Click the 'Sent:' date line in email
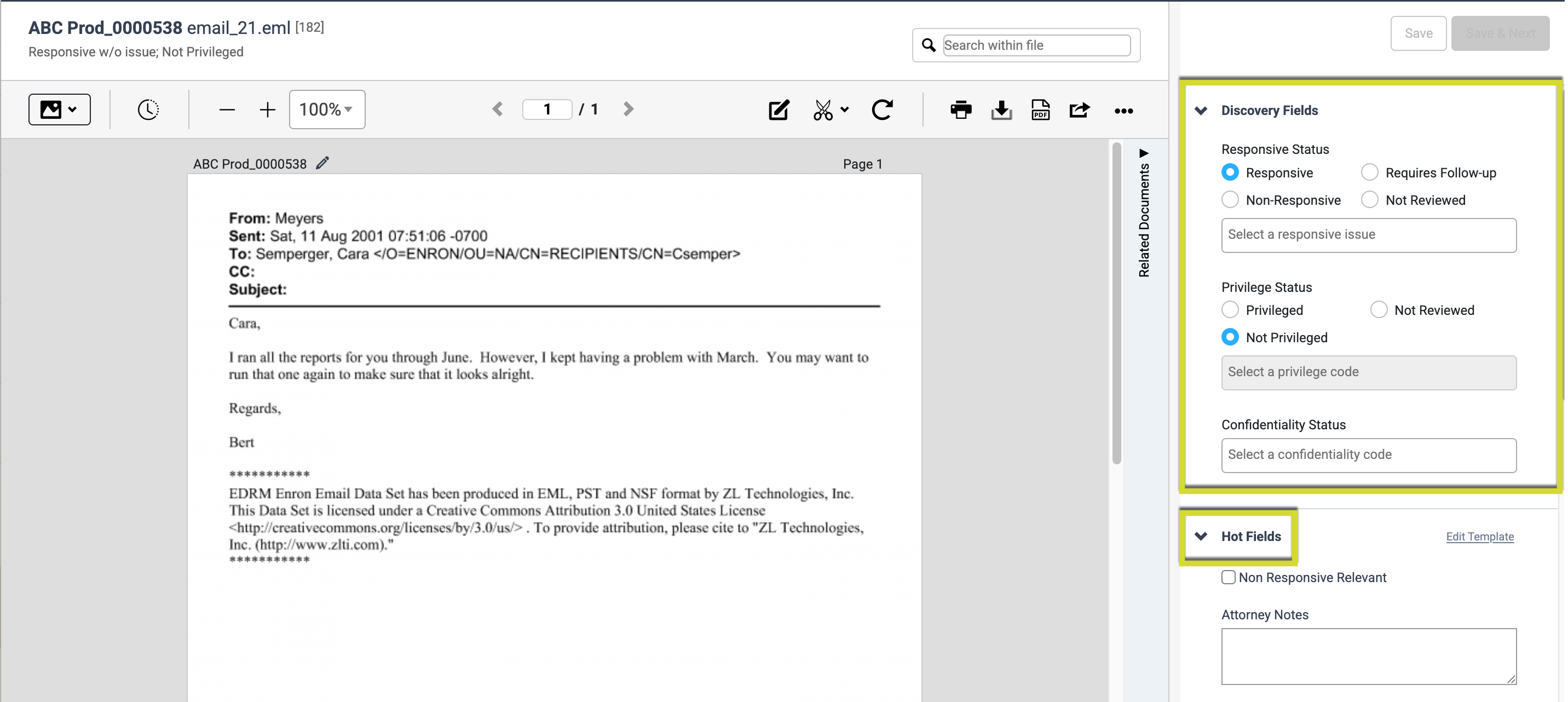The height and width of the screenshot is (702, 1568). point(358,235)
